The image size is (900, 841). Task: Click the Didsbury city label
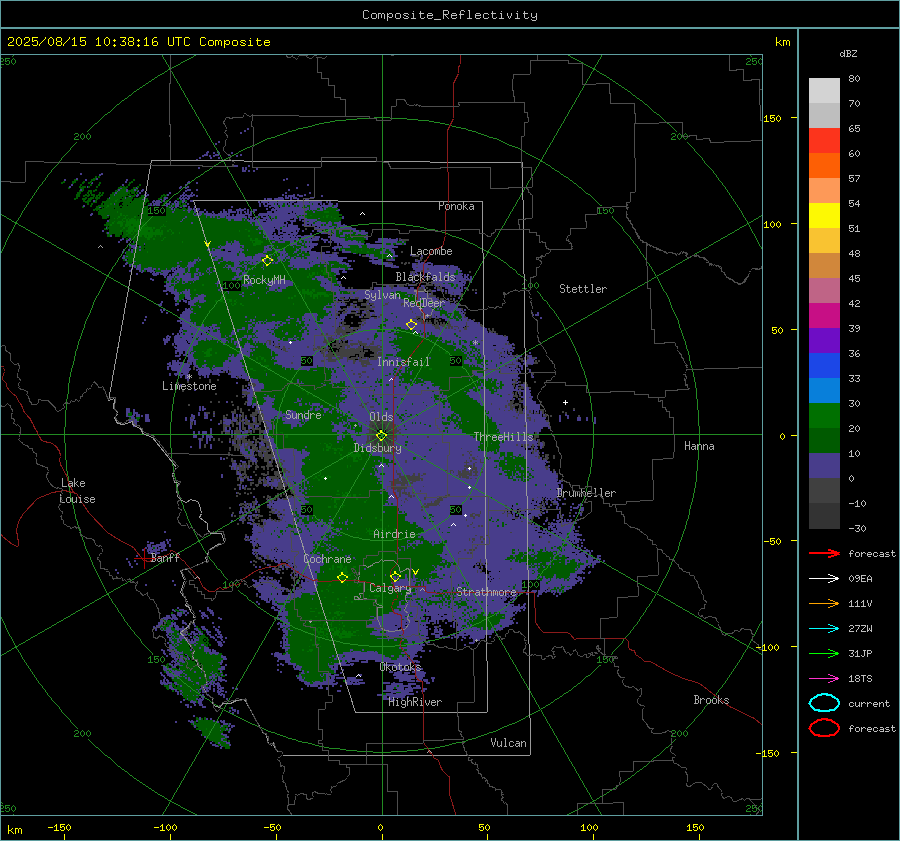click(x=377, y=448)
